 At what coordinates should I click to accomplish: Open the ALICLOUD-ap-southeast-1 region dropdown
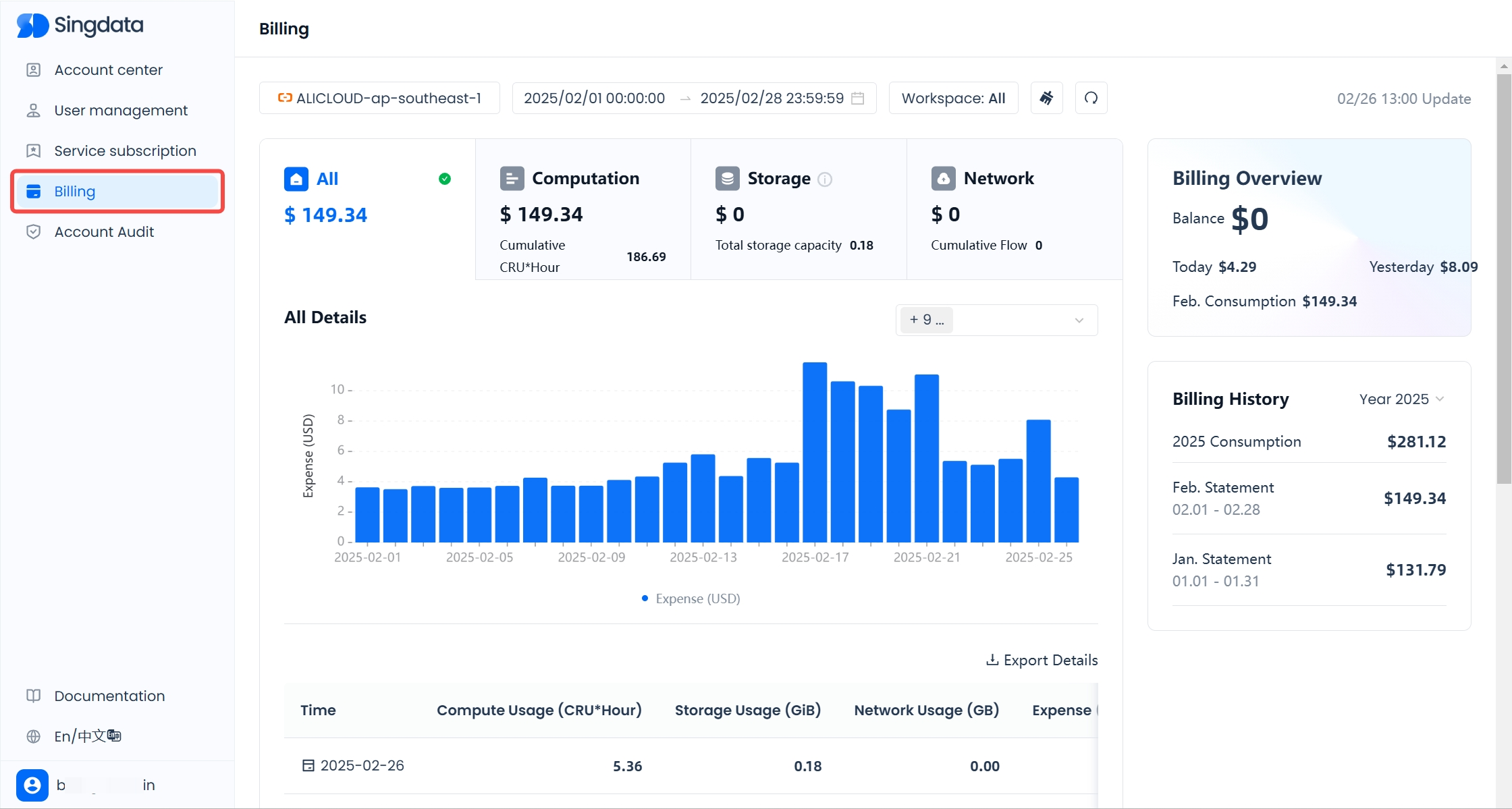[379, 99]
